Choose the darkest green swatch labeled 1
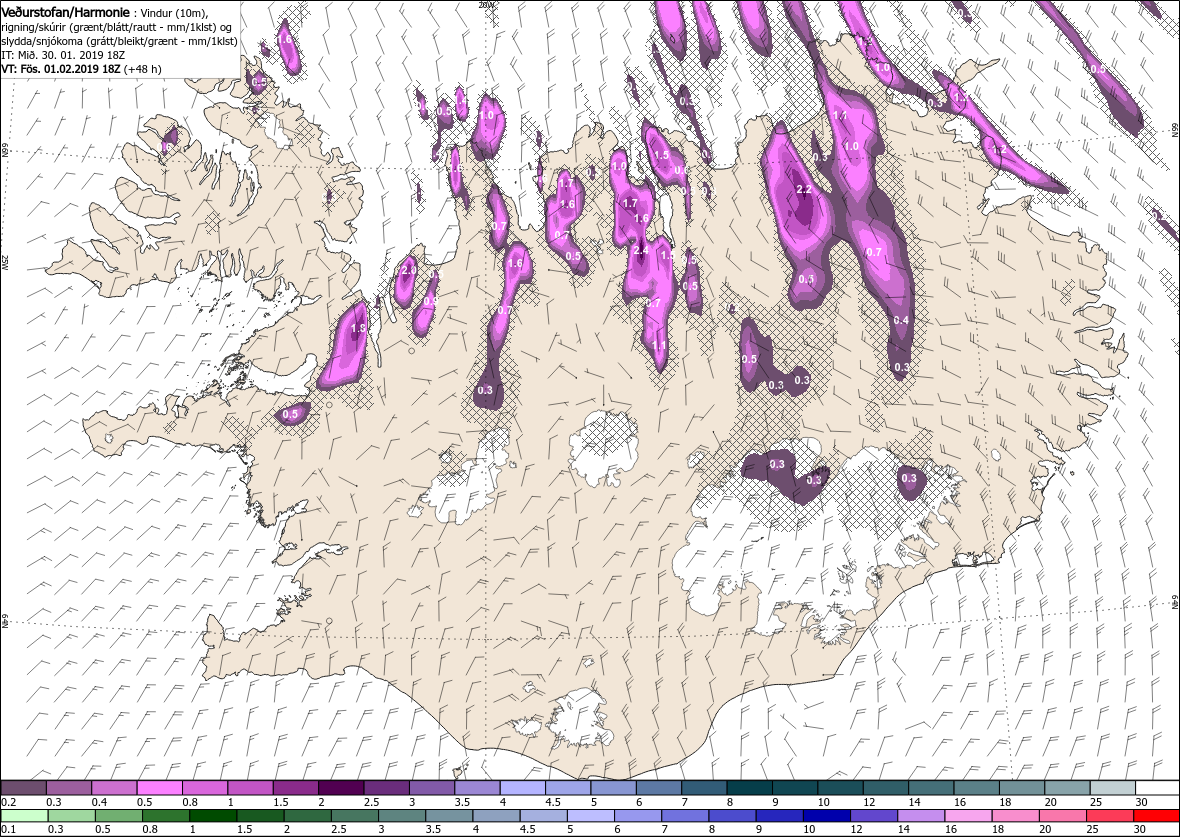This screenshot has height=837, width=1180. click(213, 816)
